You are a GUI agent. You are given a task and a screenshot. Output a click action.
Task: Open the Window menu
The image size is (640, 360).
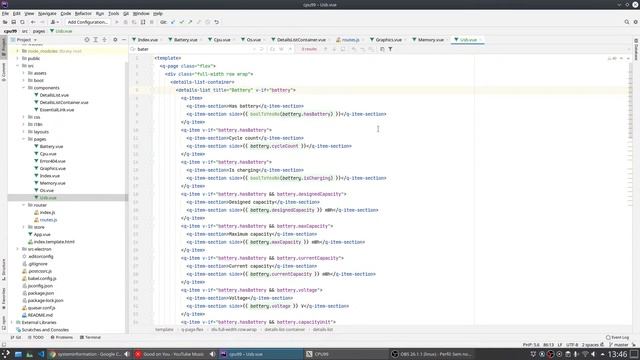click(141, 13)
